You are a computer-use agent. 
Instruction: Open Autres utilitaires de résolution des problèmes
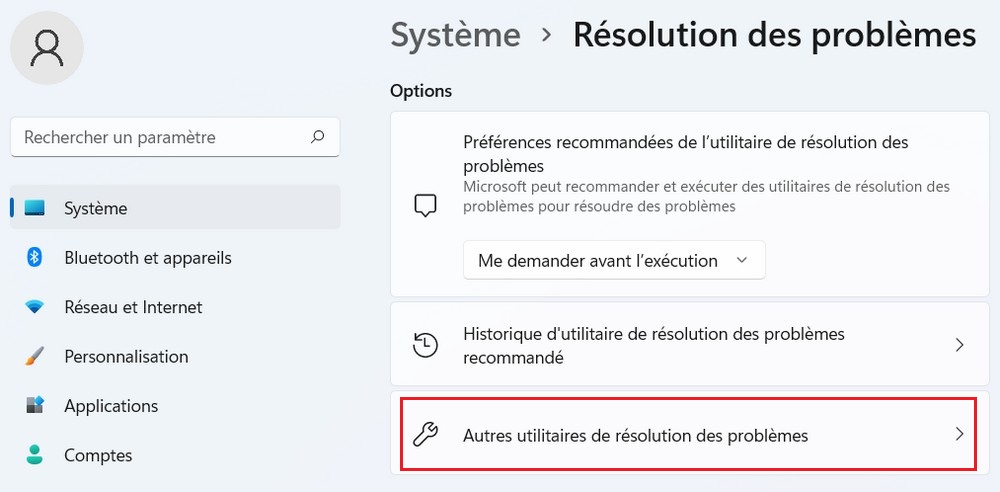click(x=636, y=435)
